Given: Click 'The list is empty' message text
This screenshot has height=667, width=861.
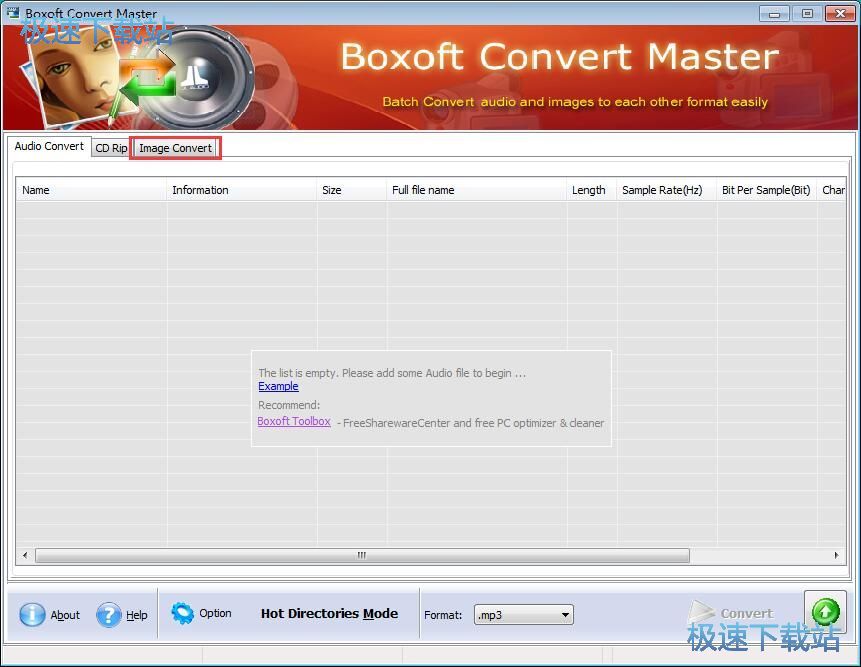Looking at the screenshot, I should [x=392, y=373].
